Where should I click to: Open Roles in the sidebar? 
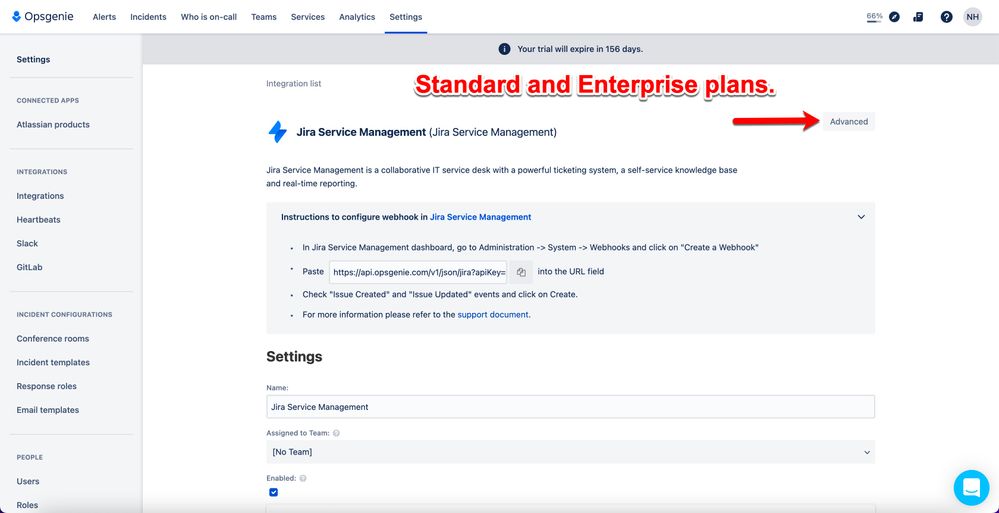[27, 505]
